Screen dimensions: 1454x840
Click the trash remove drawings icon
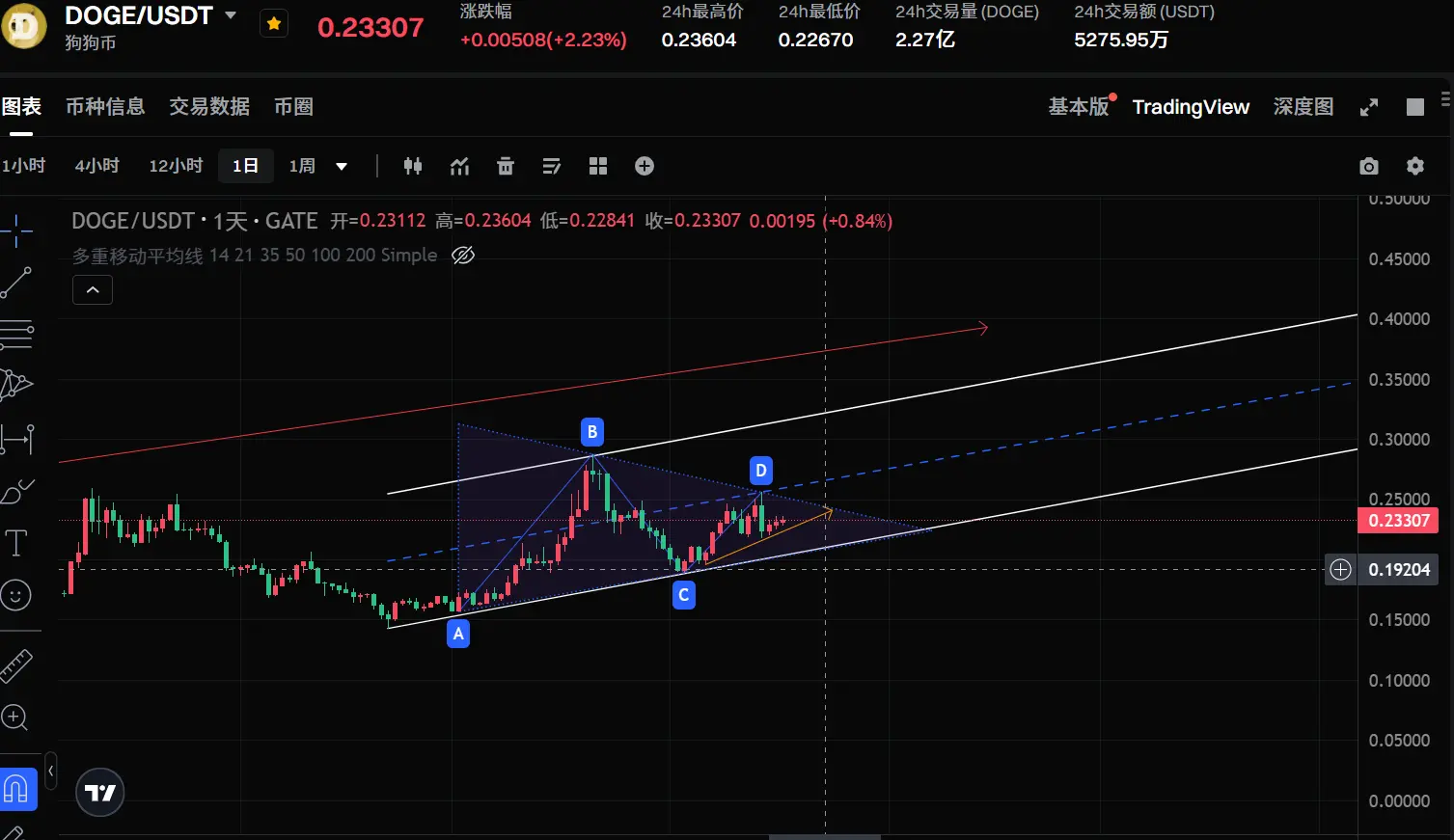pyautogui.click(x=506, y=166)
